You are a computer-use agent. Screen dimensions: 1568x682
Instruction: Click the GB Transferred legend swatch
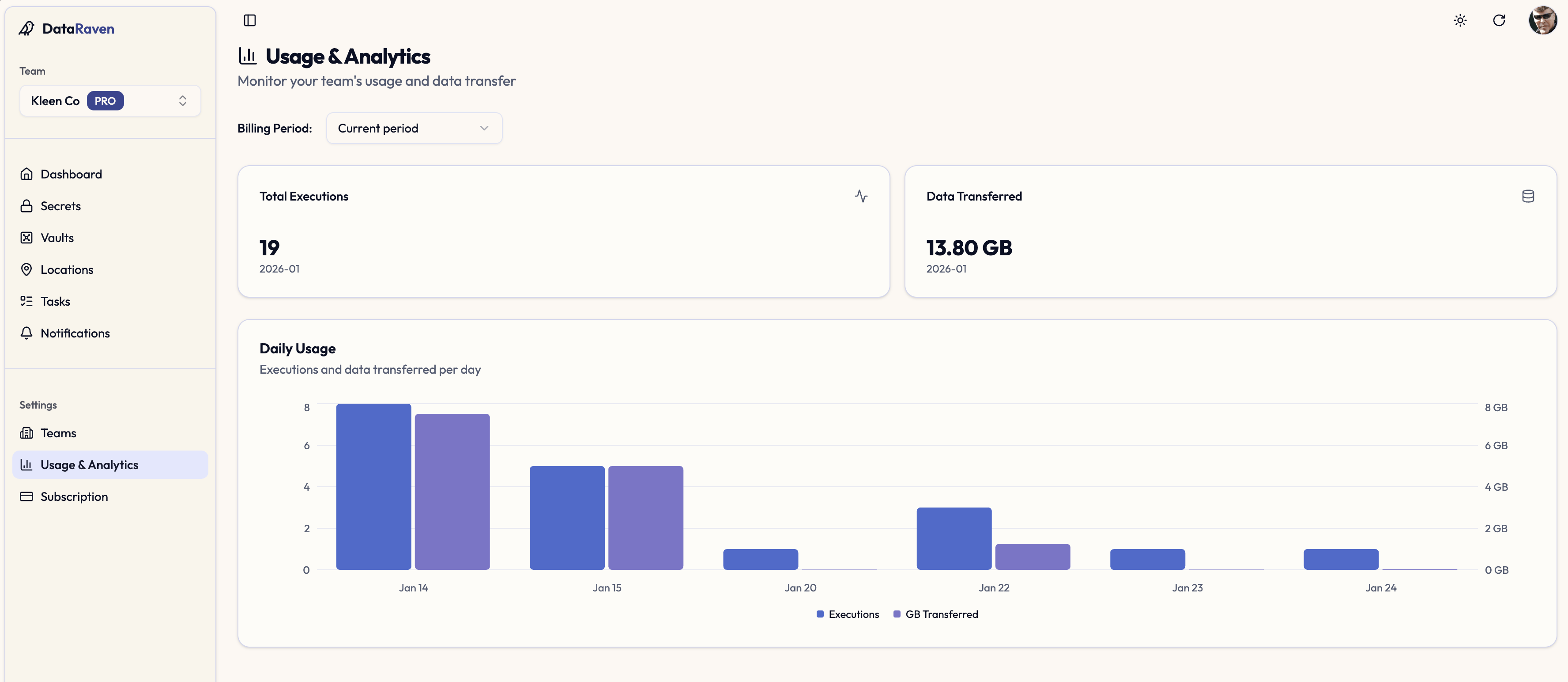tap(896, 614)
